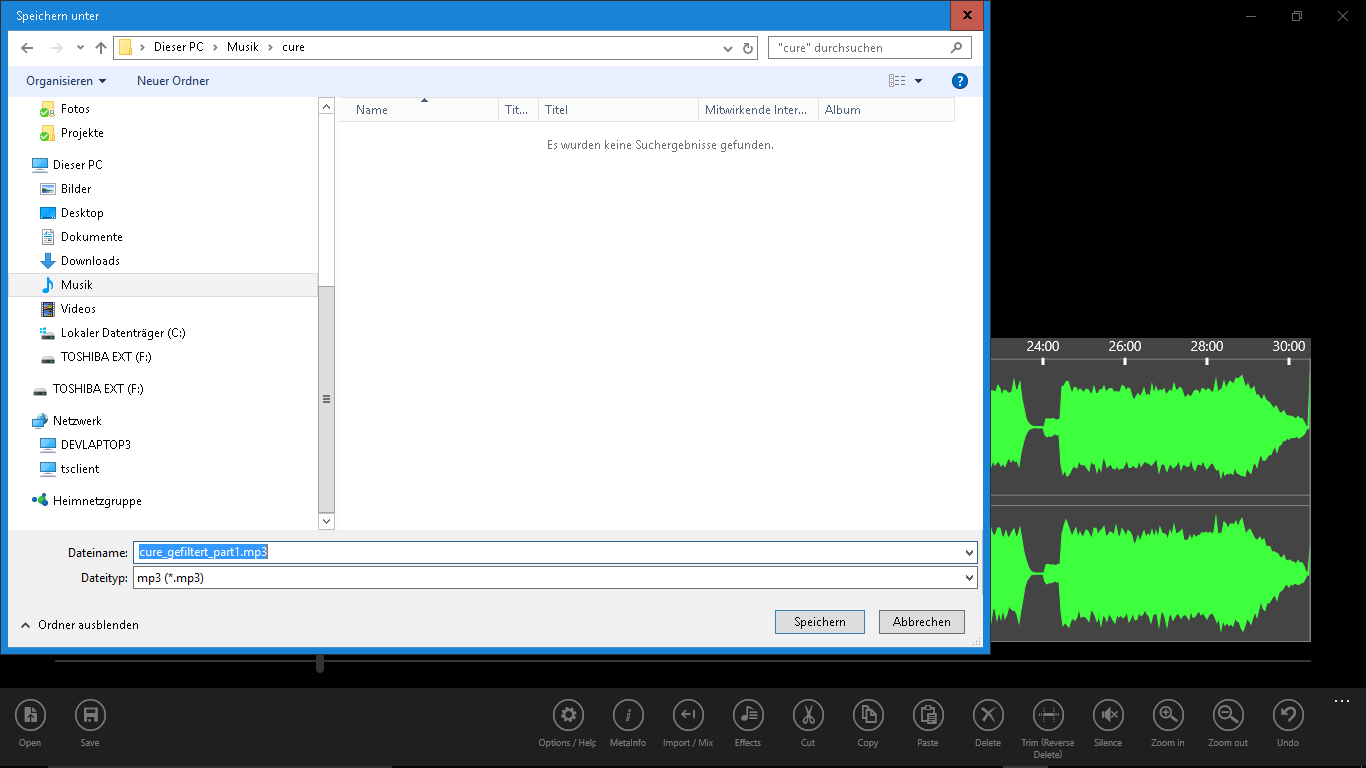Select Heimnetzgruppe in tree
The image size is (1366, 768).
coord(97,501)
